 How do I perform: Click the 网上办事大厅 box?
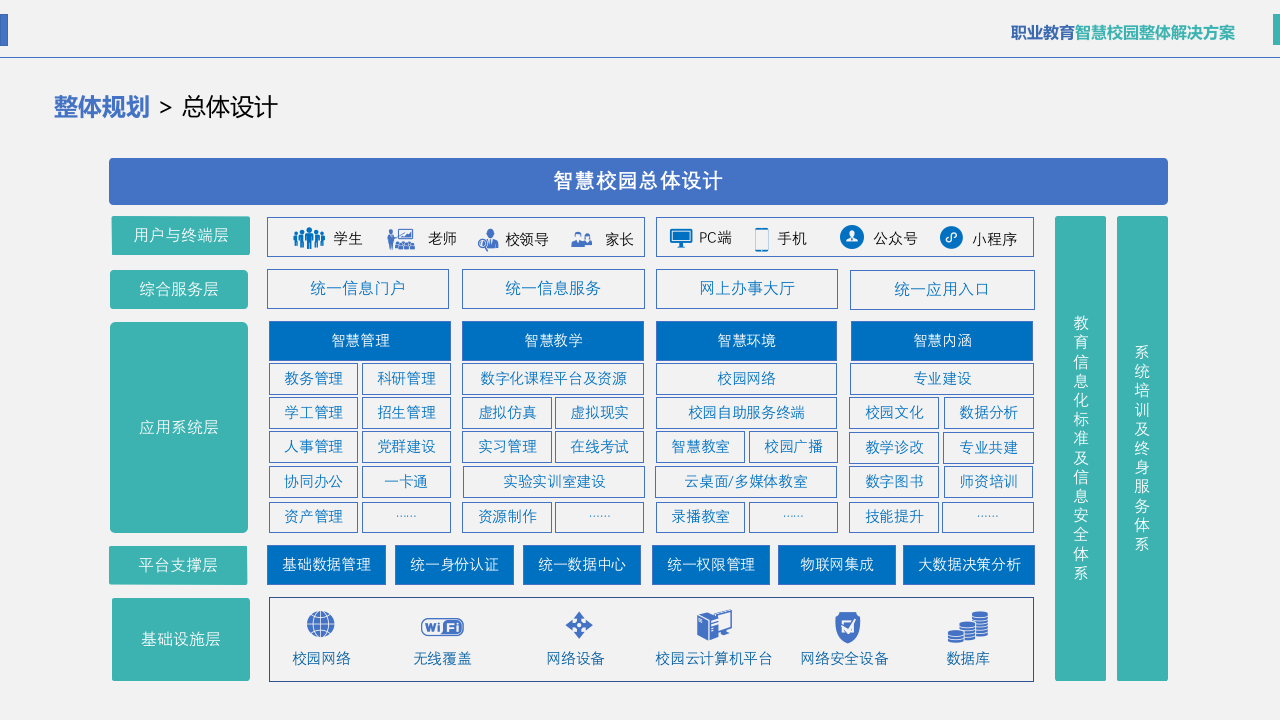[746, 289]
